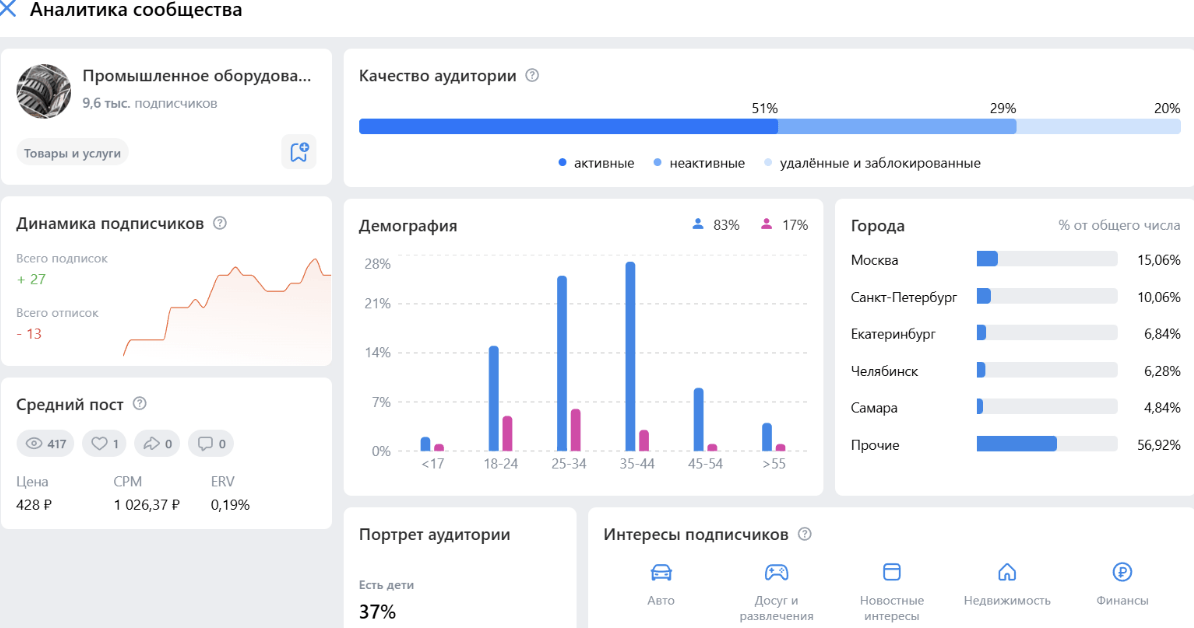Click the Прочие city bar

pyautogui.click(x=1047, y=444)
